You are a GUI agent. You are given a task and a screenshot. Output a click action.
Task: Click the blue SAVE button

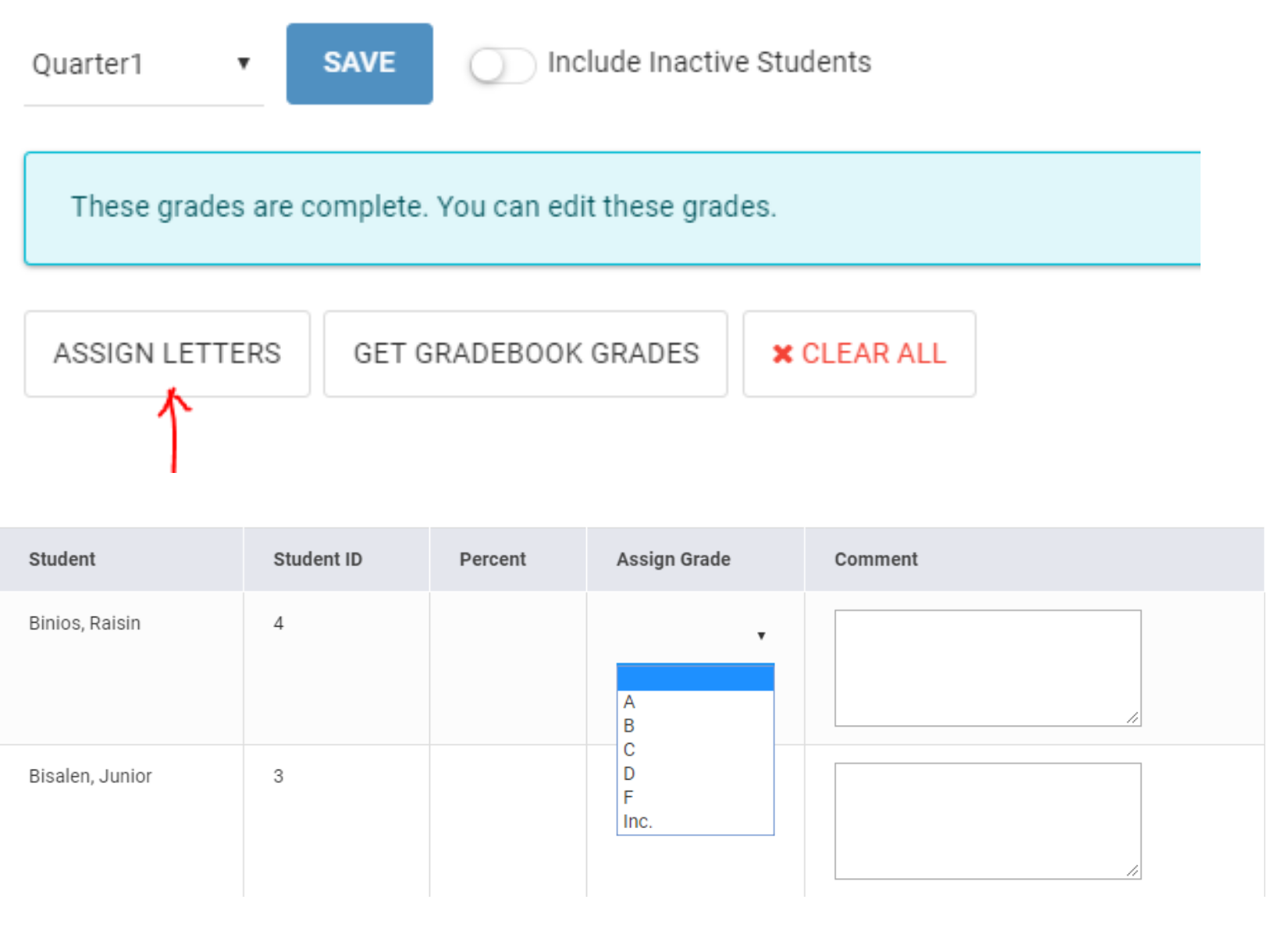click(x=359, y=63)
